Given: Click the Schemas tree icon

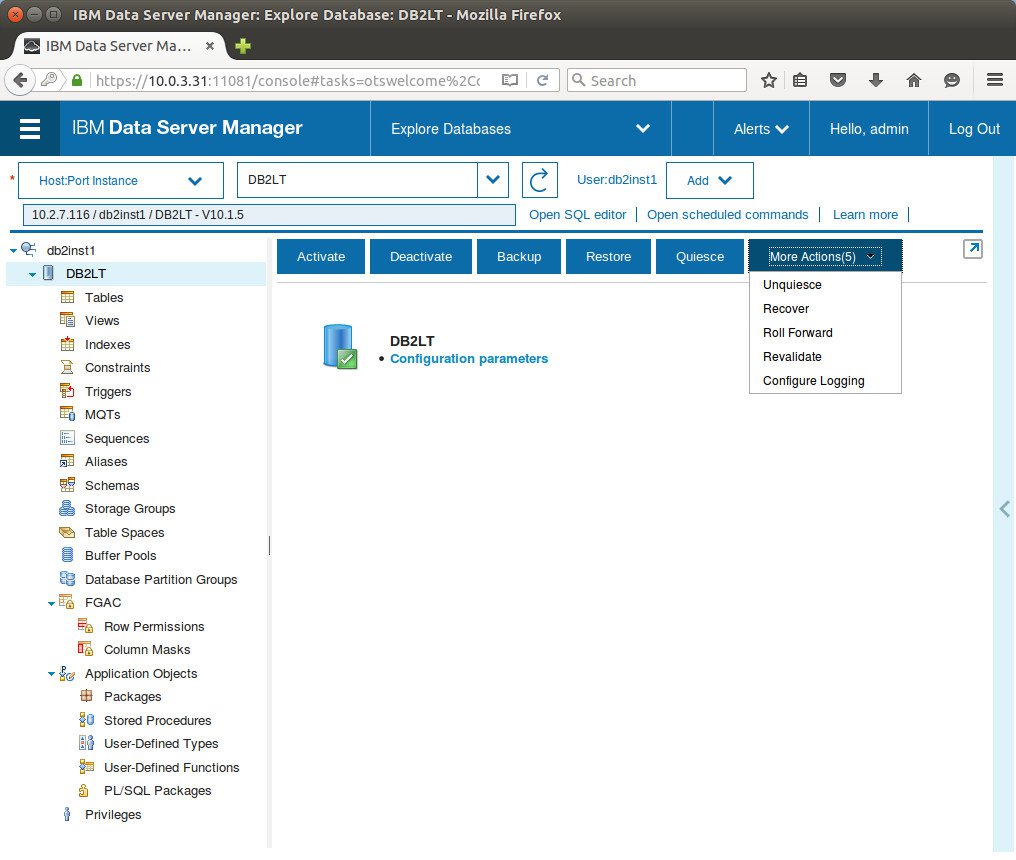Looking at the screenshot, I should point(67,485).
